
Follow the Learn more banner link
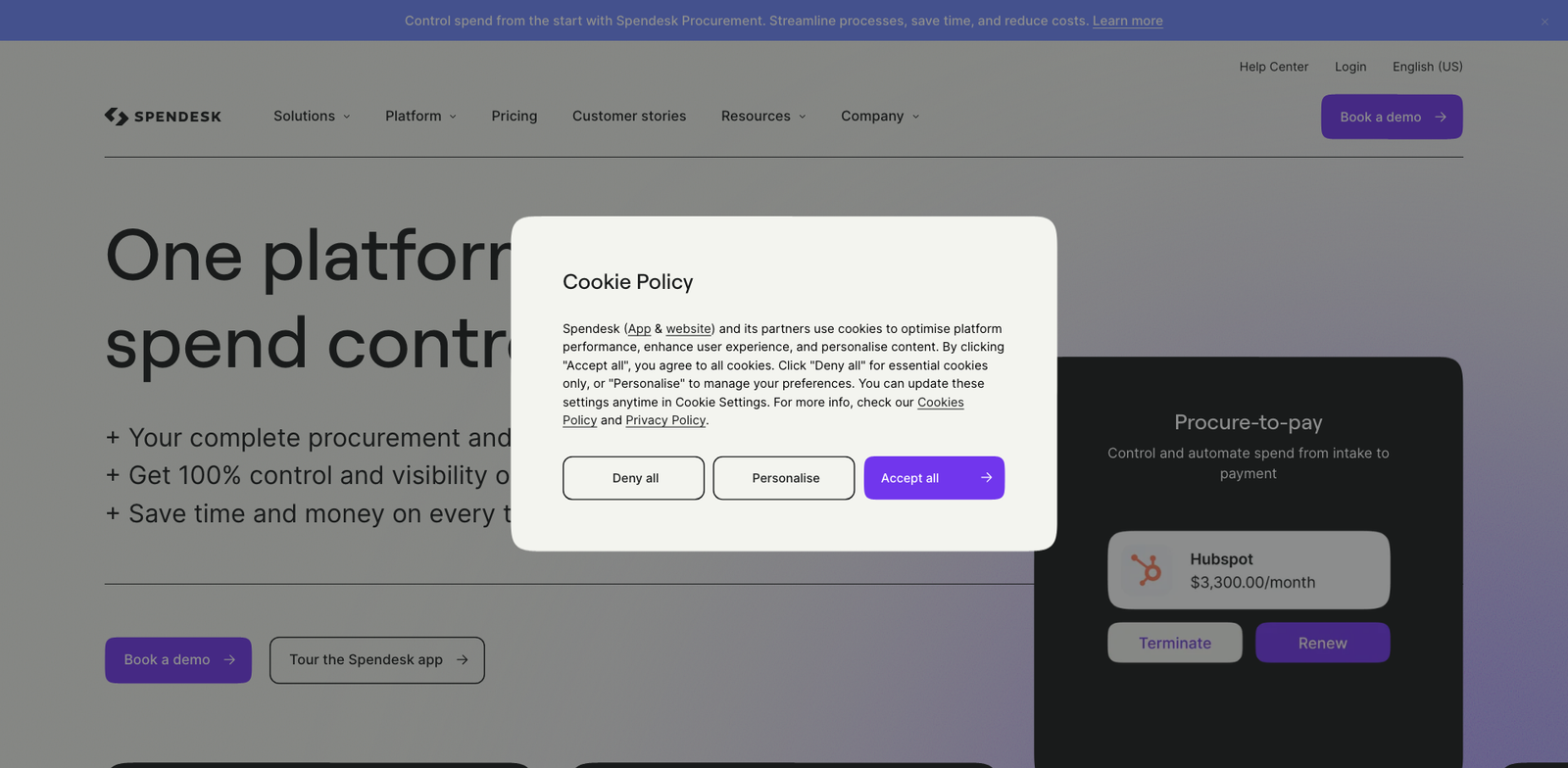(x=1127, y=21)
